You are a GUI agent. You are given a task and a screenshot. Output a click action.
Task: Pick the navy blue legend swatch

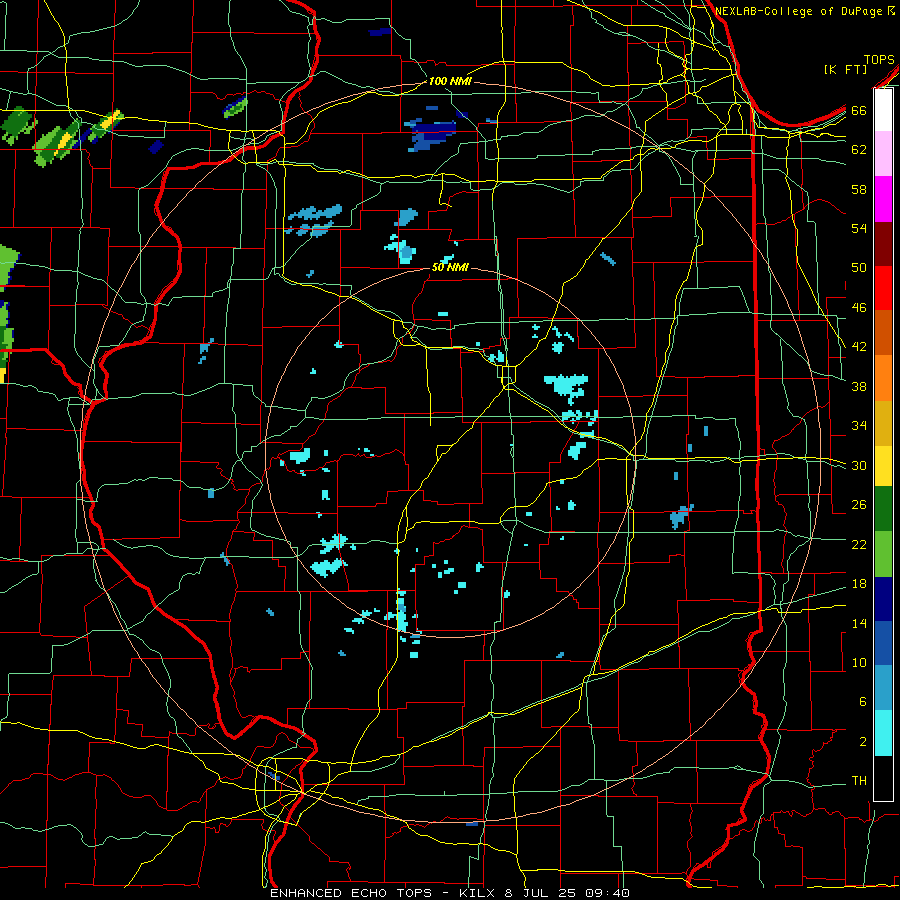tap(883, 599)
